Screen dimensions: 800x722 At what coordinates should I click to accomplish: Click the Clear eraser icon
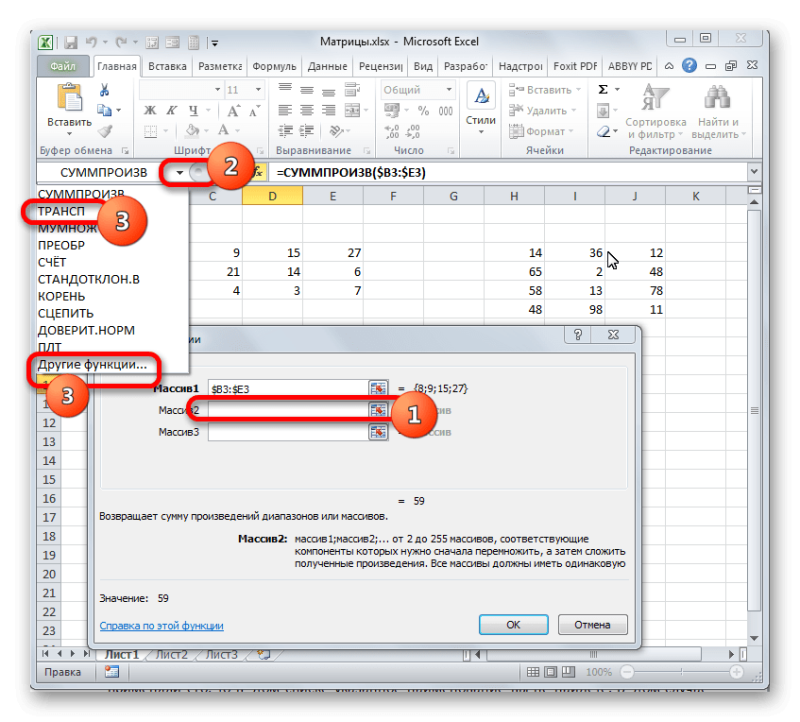tap(604, 132)
